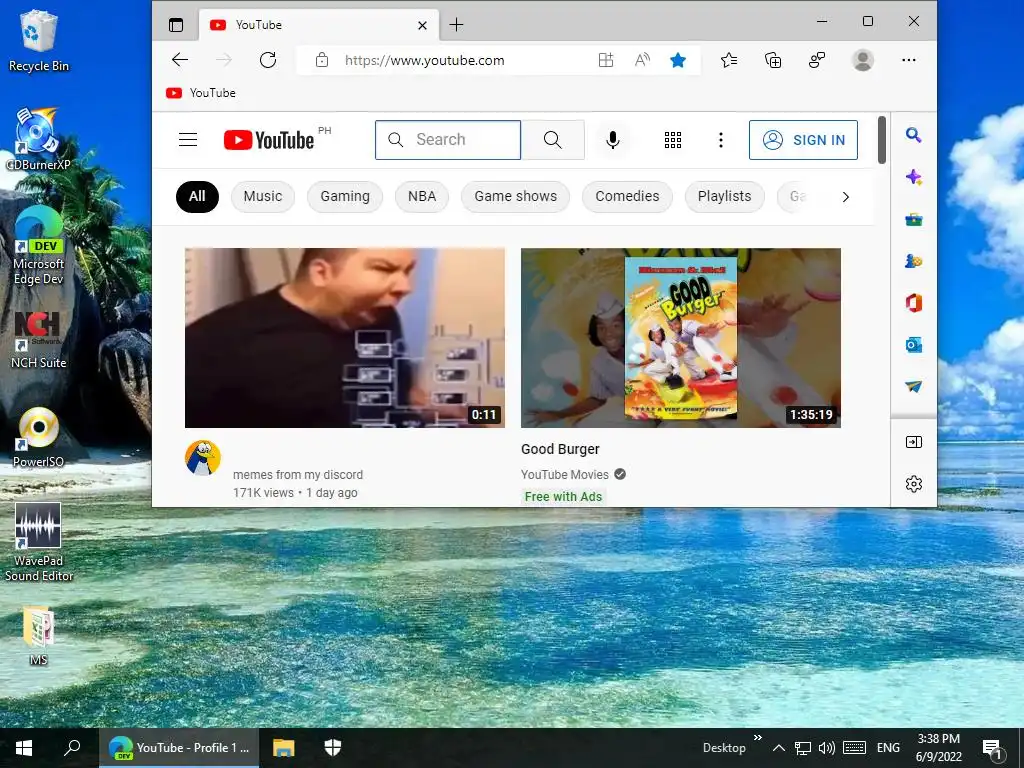Viewport: 1024px width, 768px height.
Task: Open the Tools briefcase icon in sidebar
Action: click(914, 219)
